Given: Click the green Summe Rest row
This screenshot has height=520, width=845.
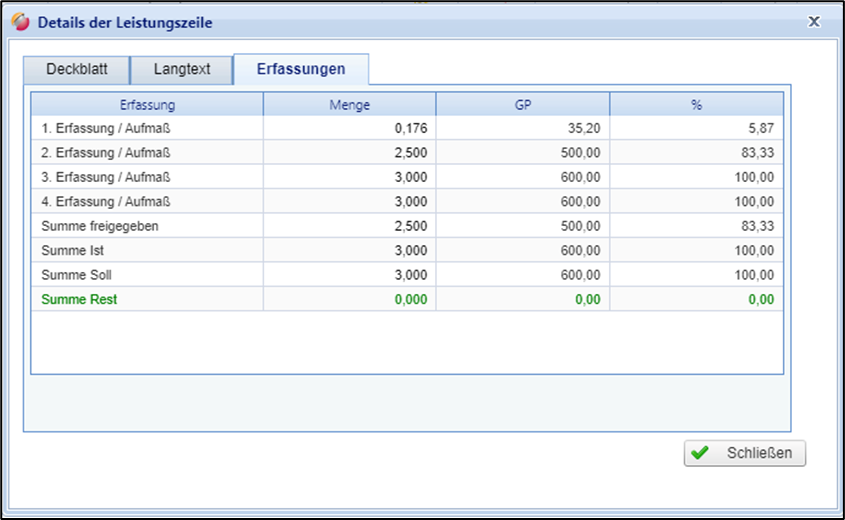Looking at the screenshot, I should coord(80,299).
